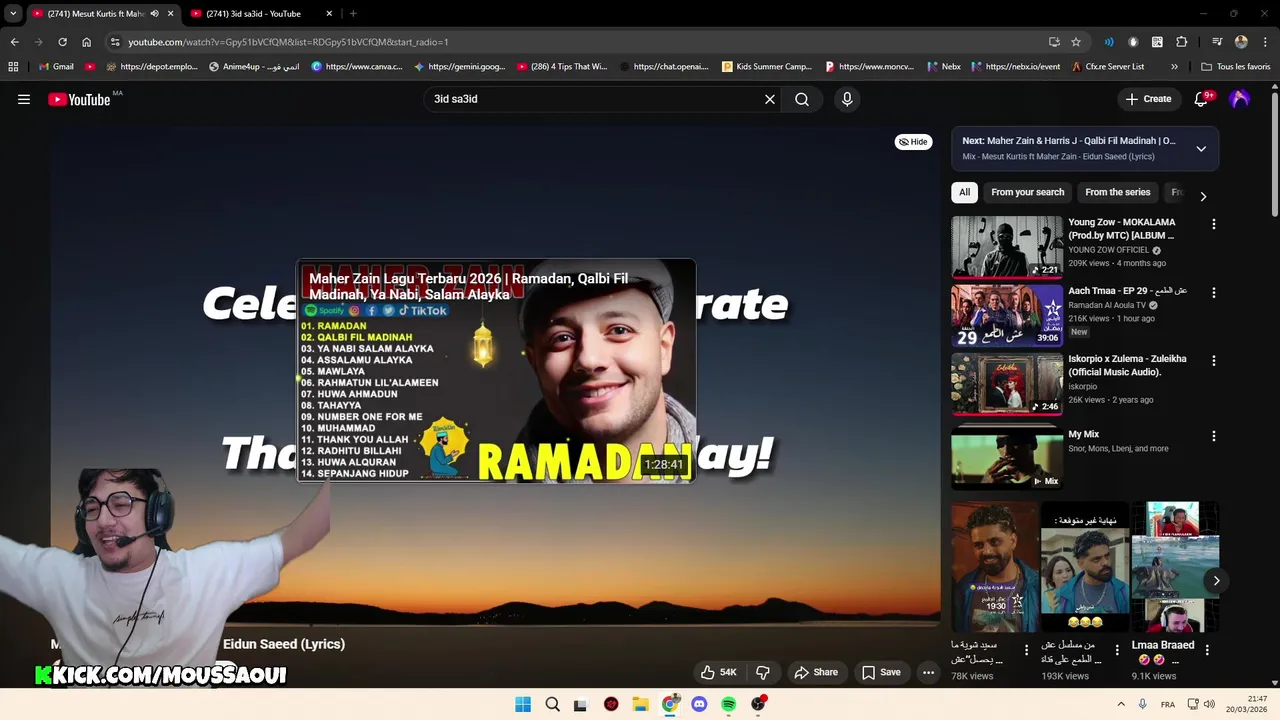
Task: Open the Tous les favoris folder
Action: coord(1236,67)
